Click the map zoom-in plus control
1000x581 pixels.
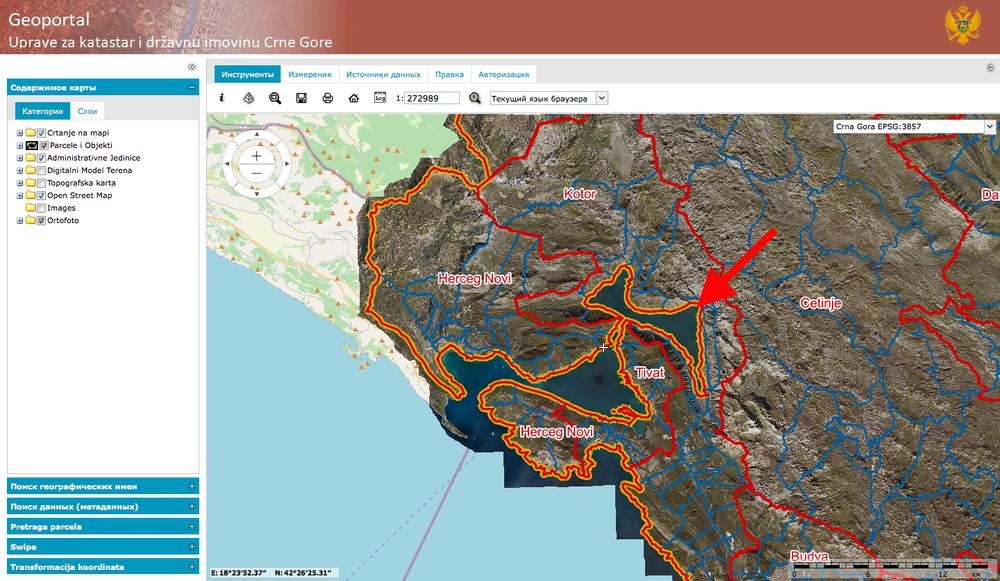[x=256, y=156]
